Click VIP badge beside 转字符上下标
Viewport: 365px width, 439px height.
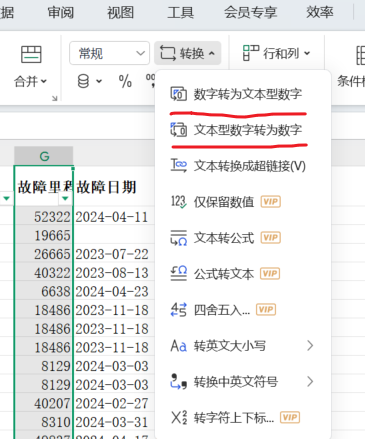tap(290, 417)
